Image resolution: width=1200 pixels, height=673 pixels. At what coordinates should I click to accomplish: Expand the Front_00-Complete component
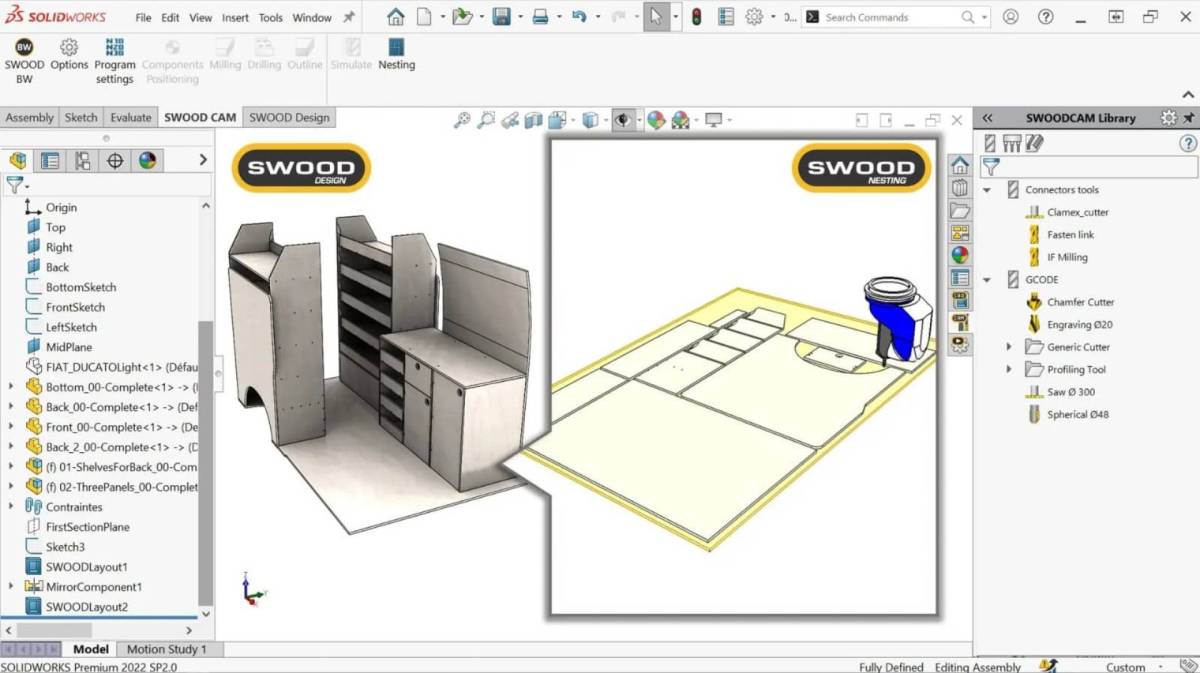(11, 427)
